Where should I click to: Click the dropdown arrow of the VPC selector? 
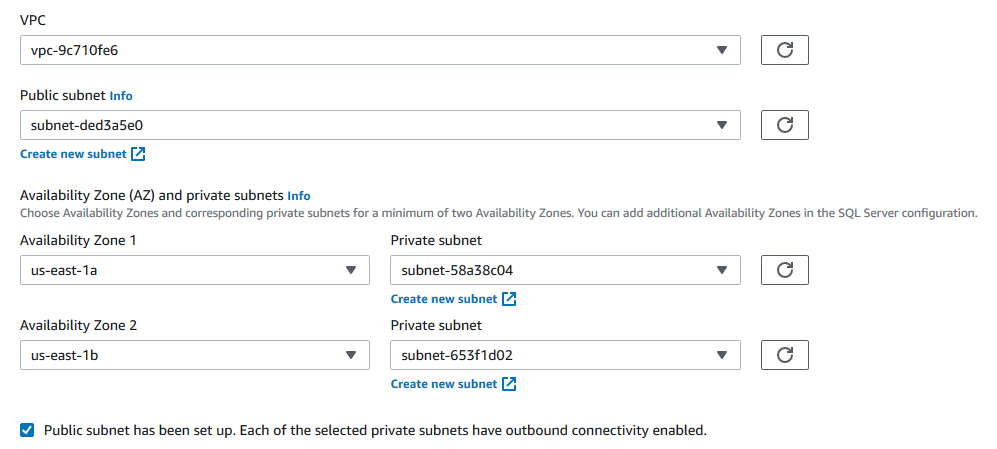723,50
